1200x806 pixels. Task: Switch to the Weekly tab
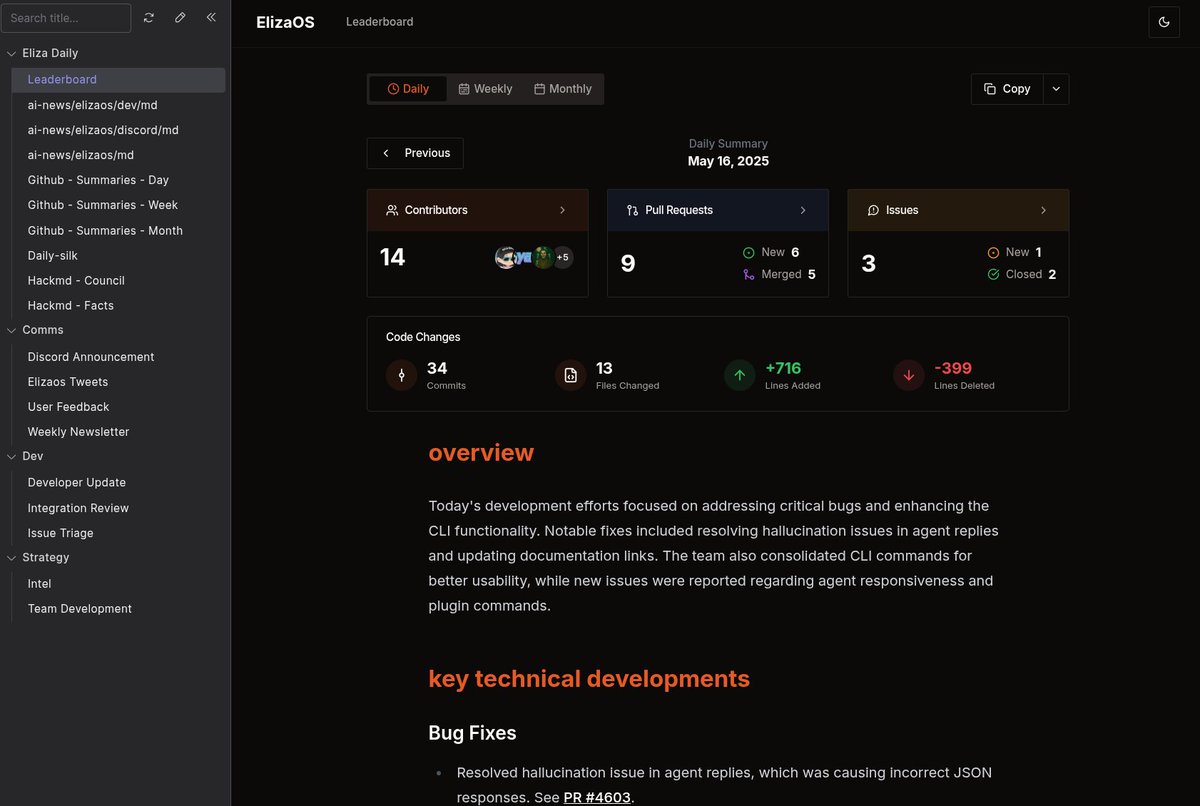click(x=485, y=89)
